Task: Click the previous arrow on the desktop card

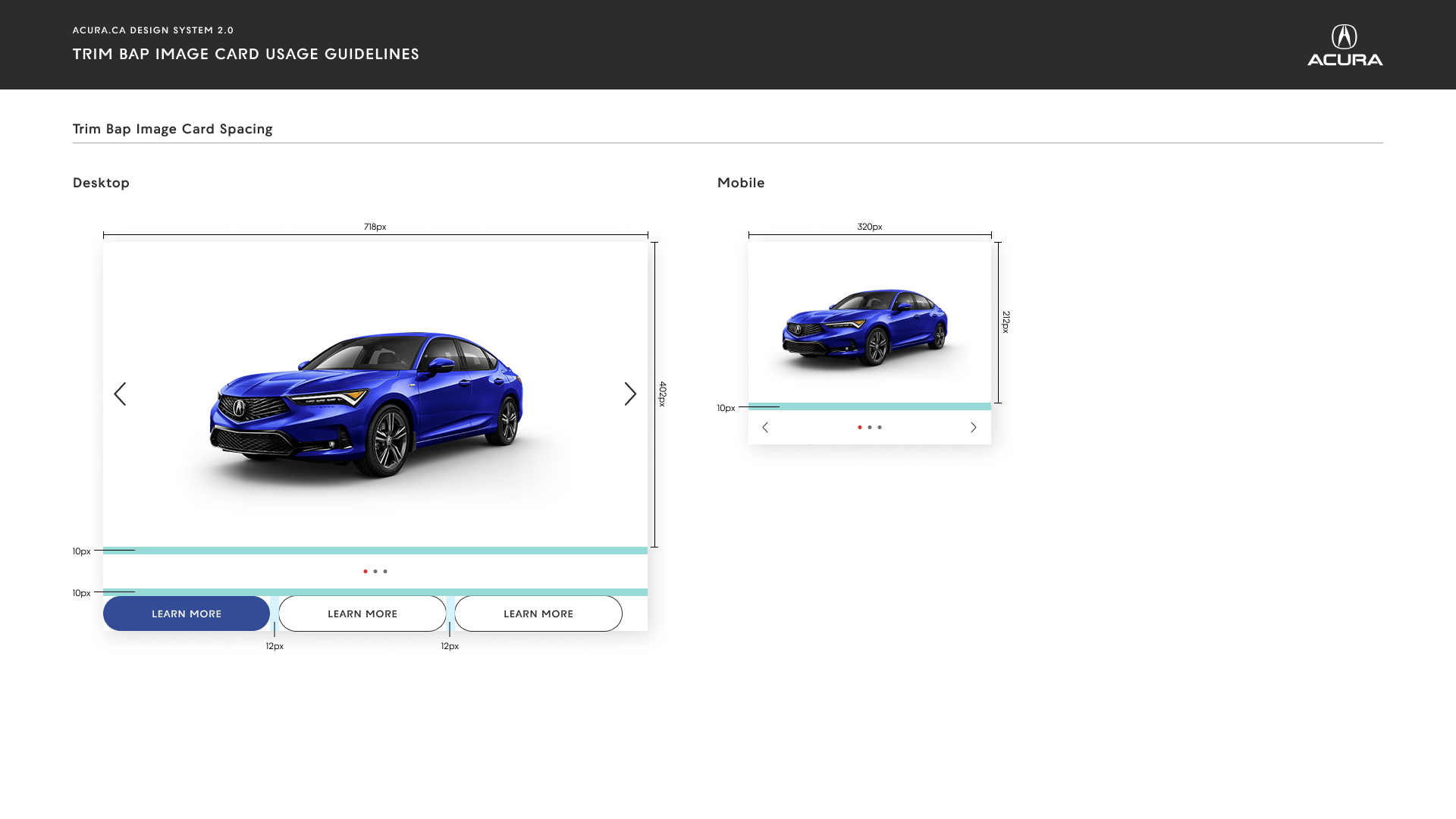Action: click(120, 394)
